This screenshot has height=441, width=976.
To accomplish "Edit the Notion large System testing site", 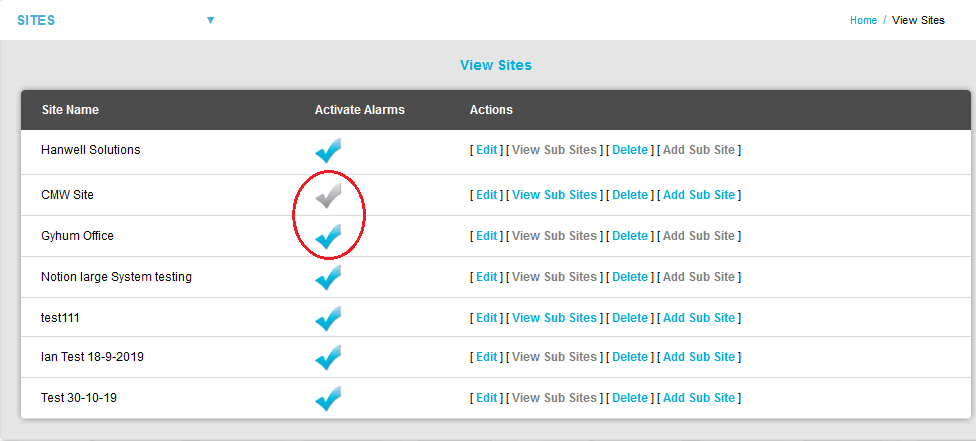I will [486, 277].
